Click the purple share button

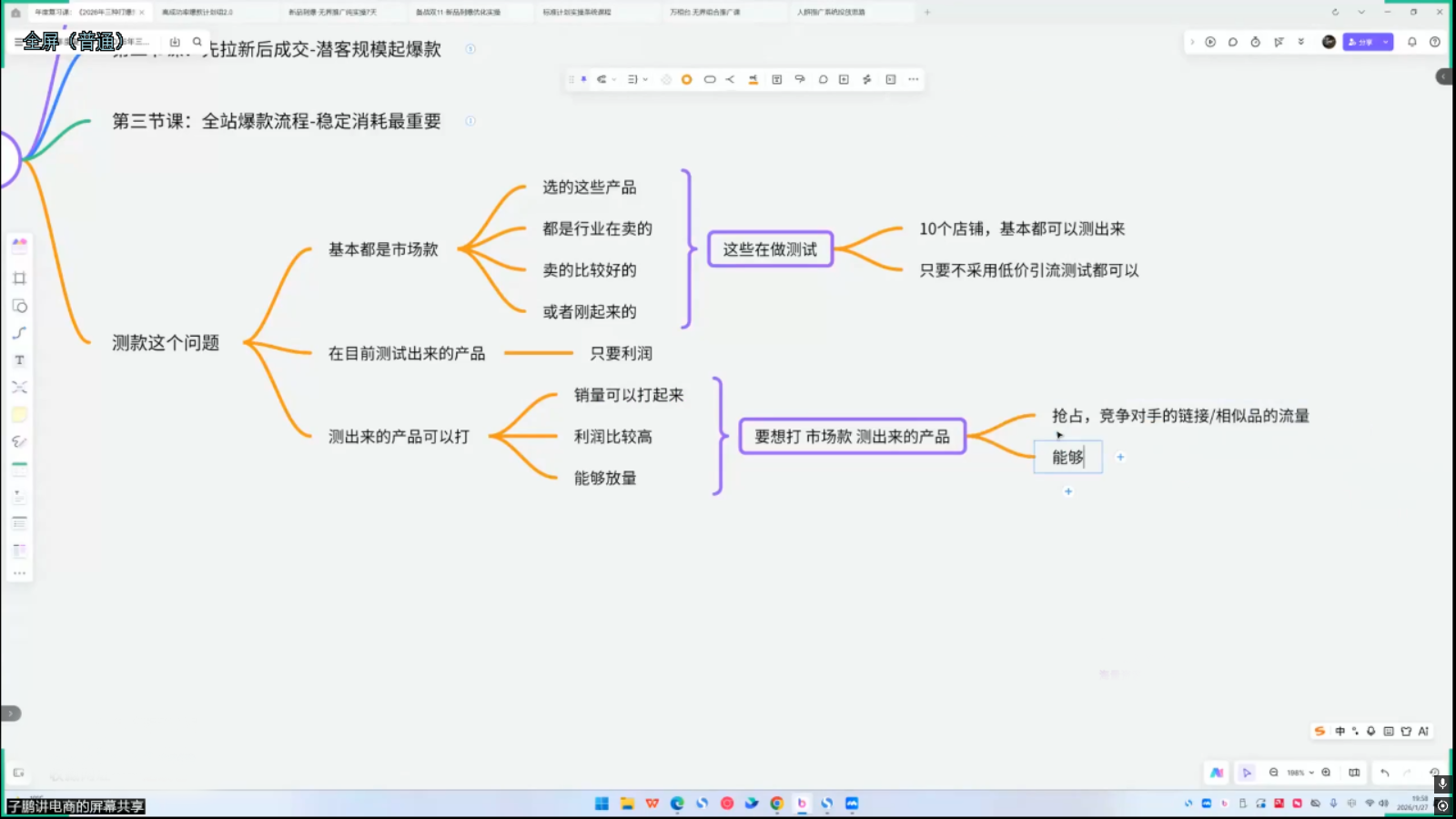[1361, 42]
